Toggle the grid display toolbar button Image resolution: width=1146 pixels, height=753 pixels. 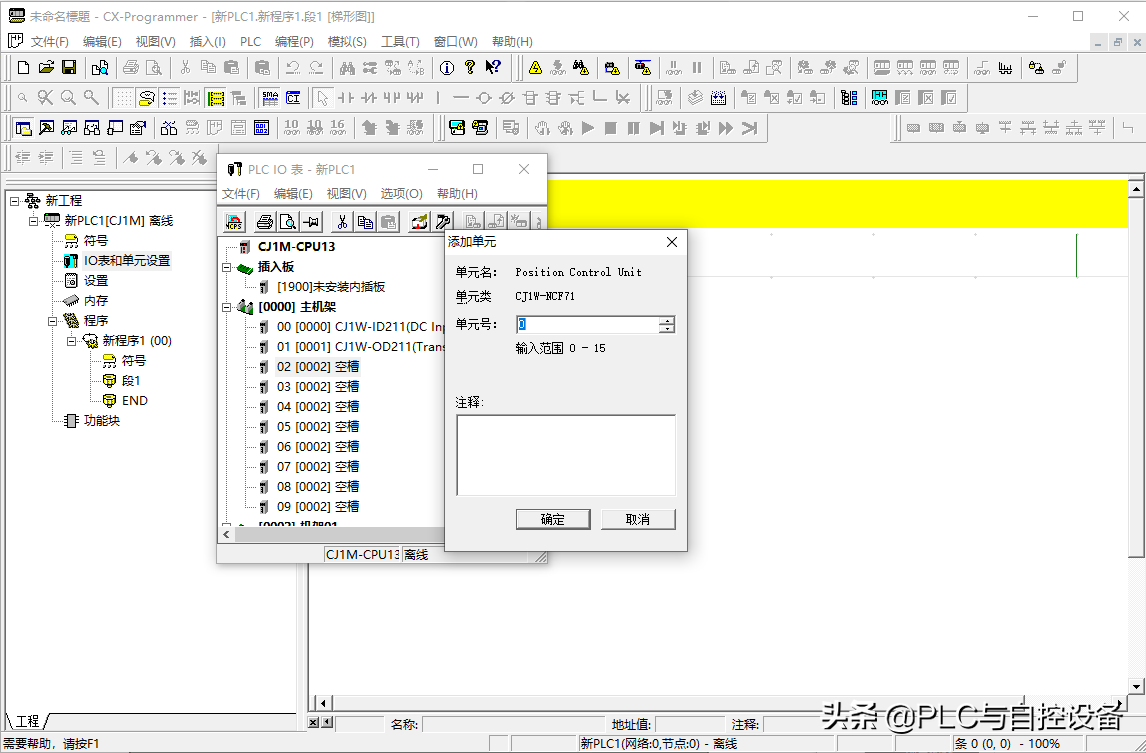coord(123,98)
